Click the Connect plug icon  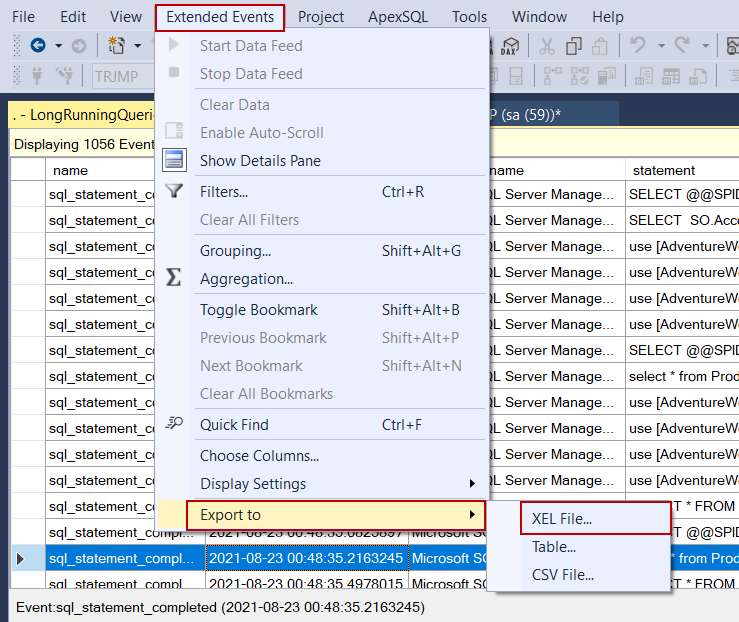pos(37,75)
